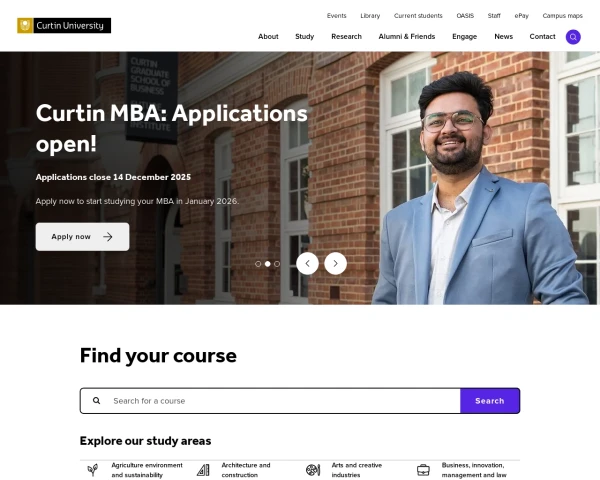
Task: Select the Architecture and construction ruler icon
Action: [203, 470]
